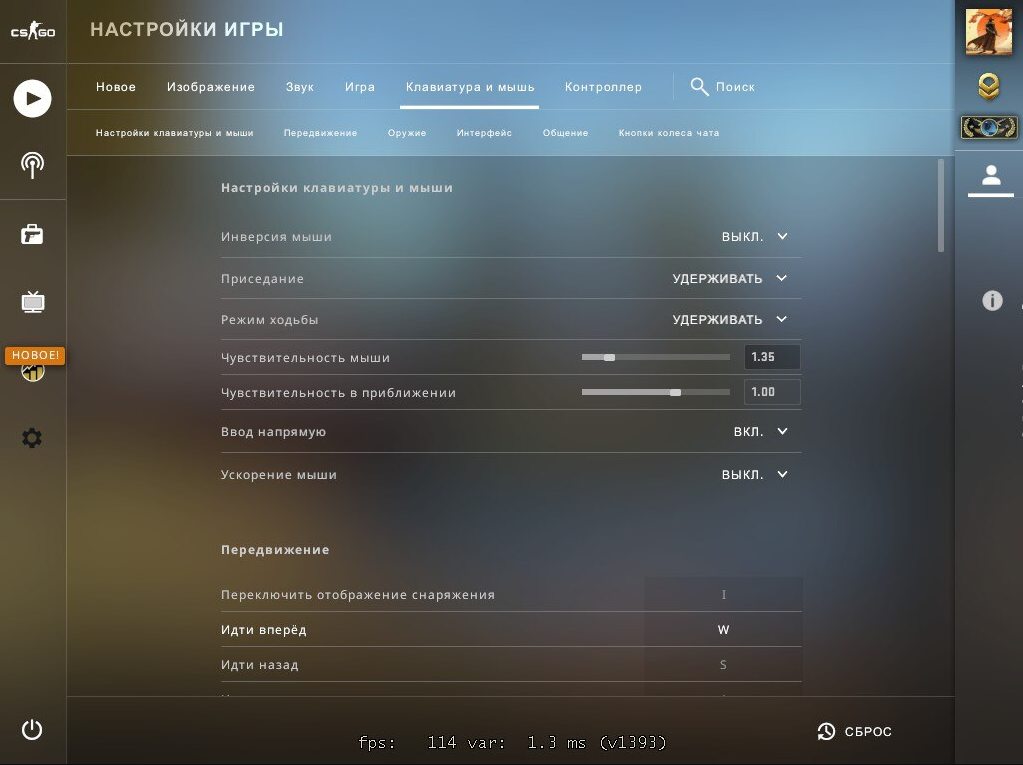Click the info circle icon
1023x765 pixels.
(992, 301)
